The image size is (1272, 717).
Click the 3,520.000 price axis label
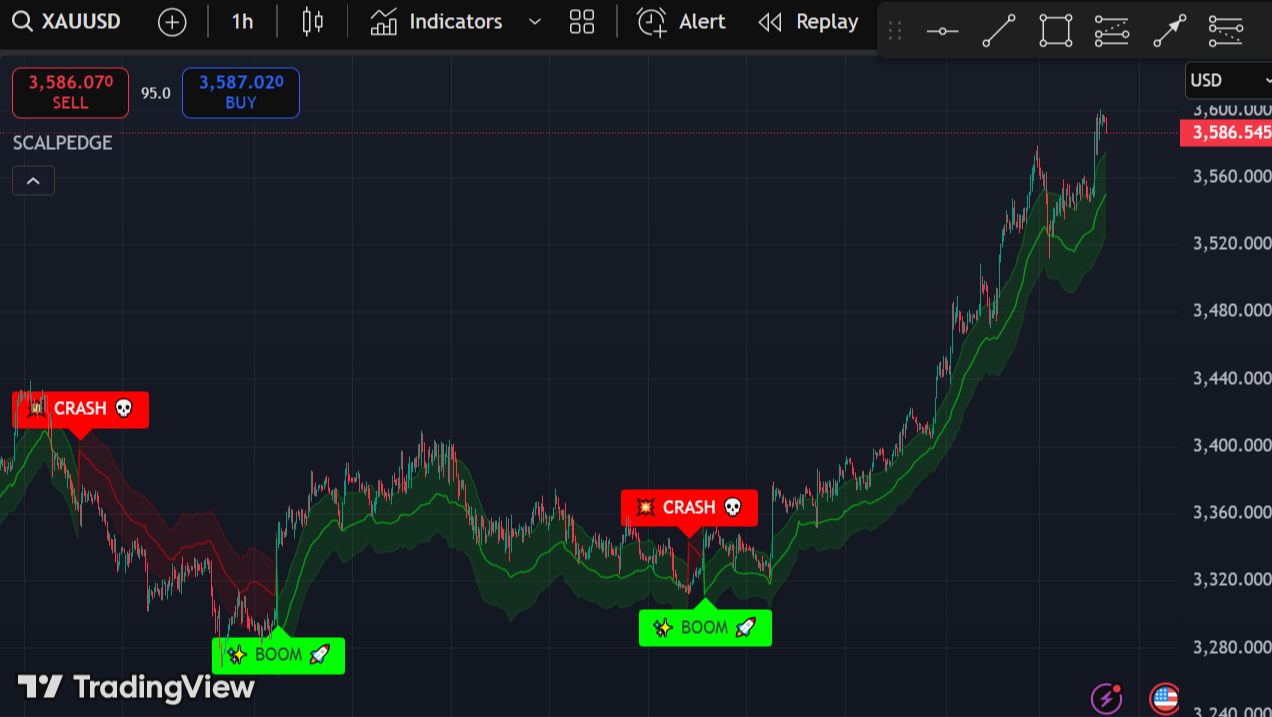pos(1231,244)
